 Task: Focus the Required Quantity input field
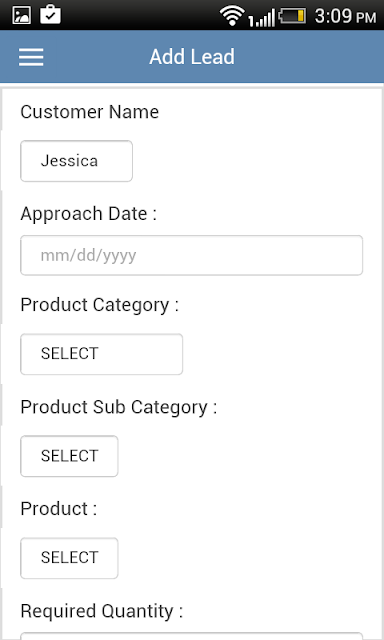191,636
